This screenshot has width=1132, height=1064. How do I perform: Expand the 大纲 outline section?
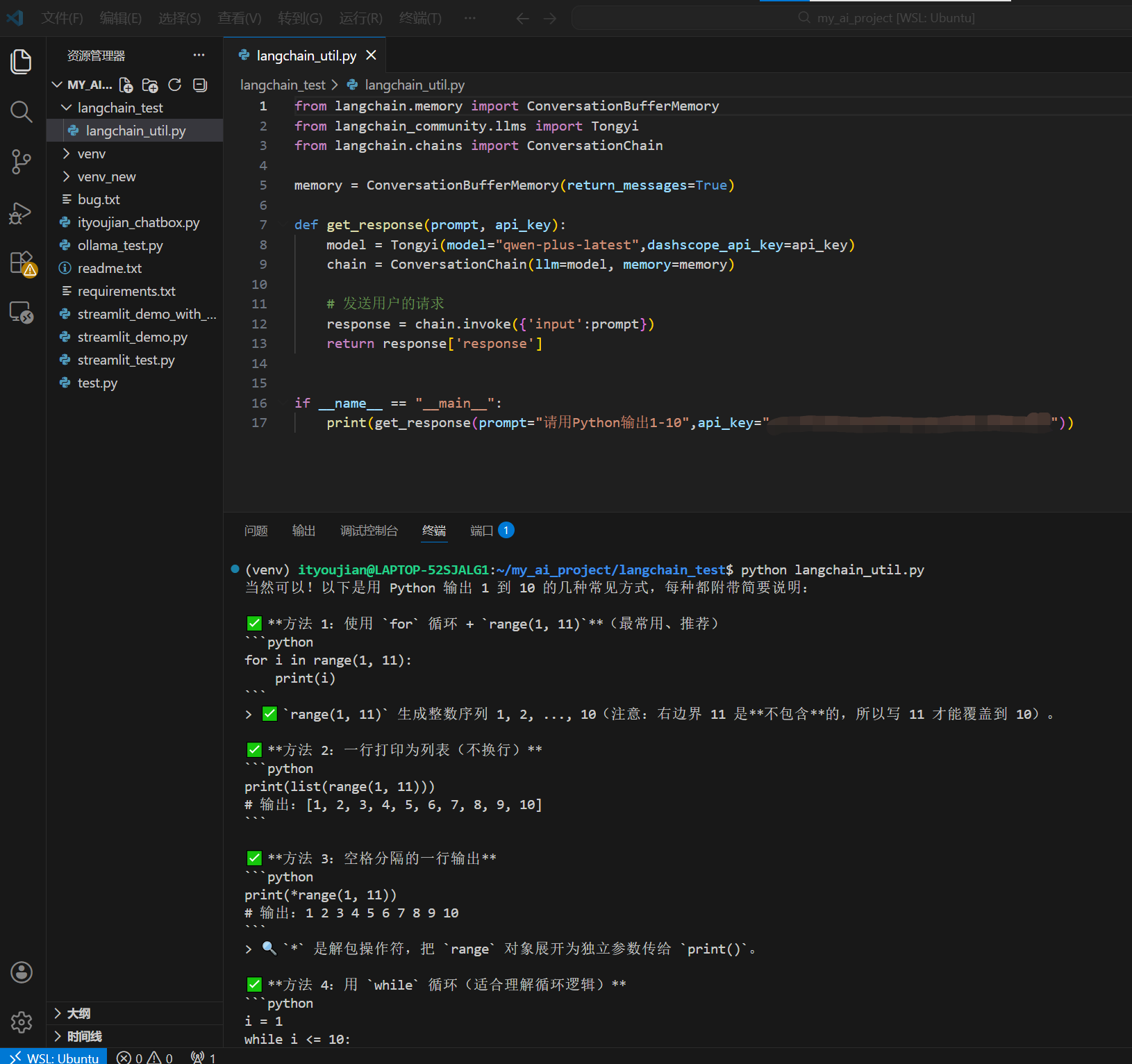coord(135,1013)
